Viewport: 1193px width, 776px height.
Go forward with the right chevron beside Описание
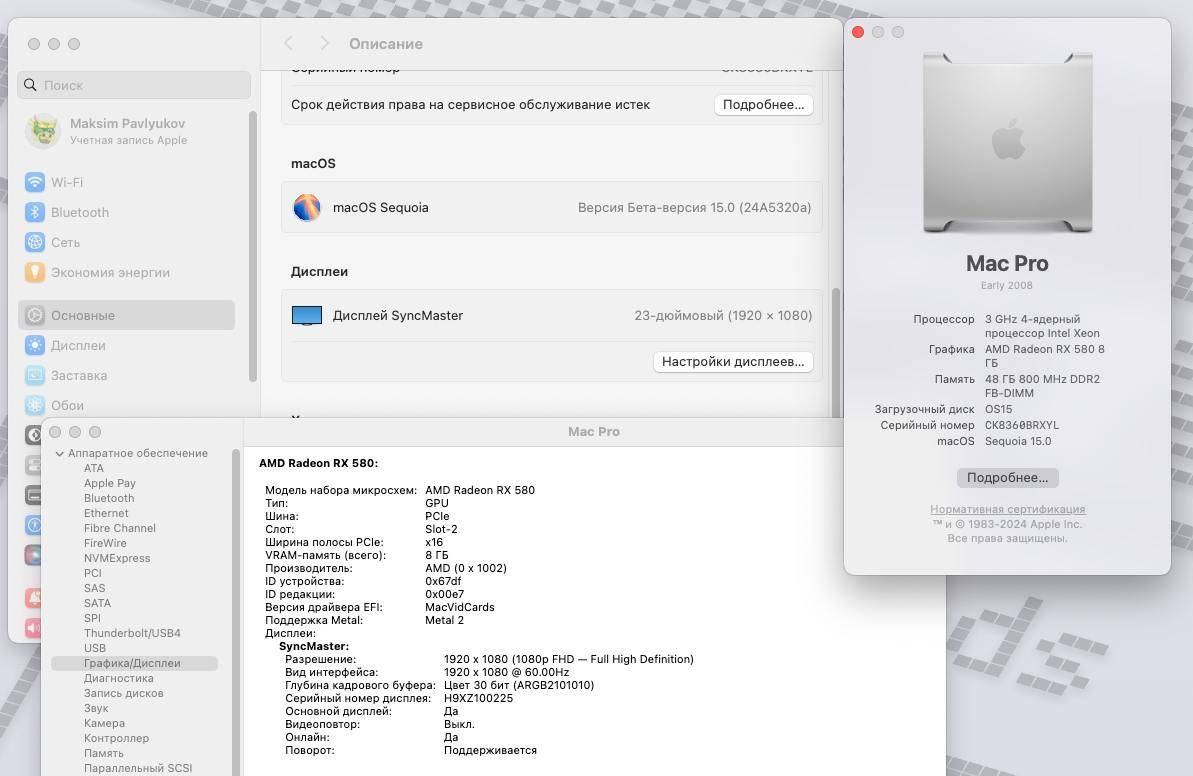324,43
